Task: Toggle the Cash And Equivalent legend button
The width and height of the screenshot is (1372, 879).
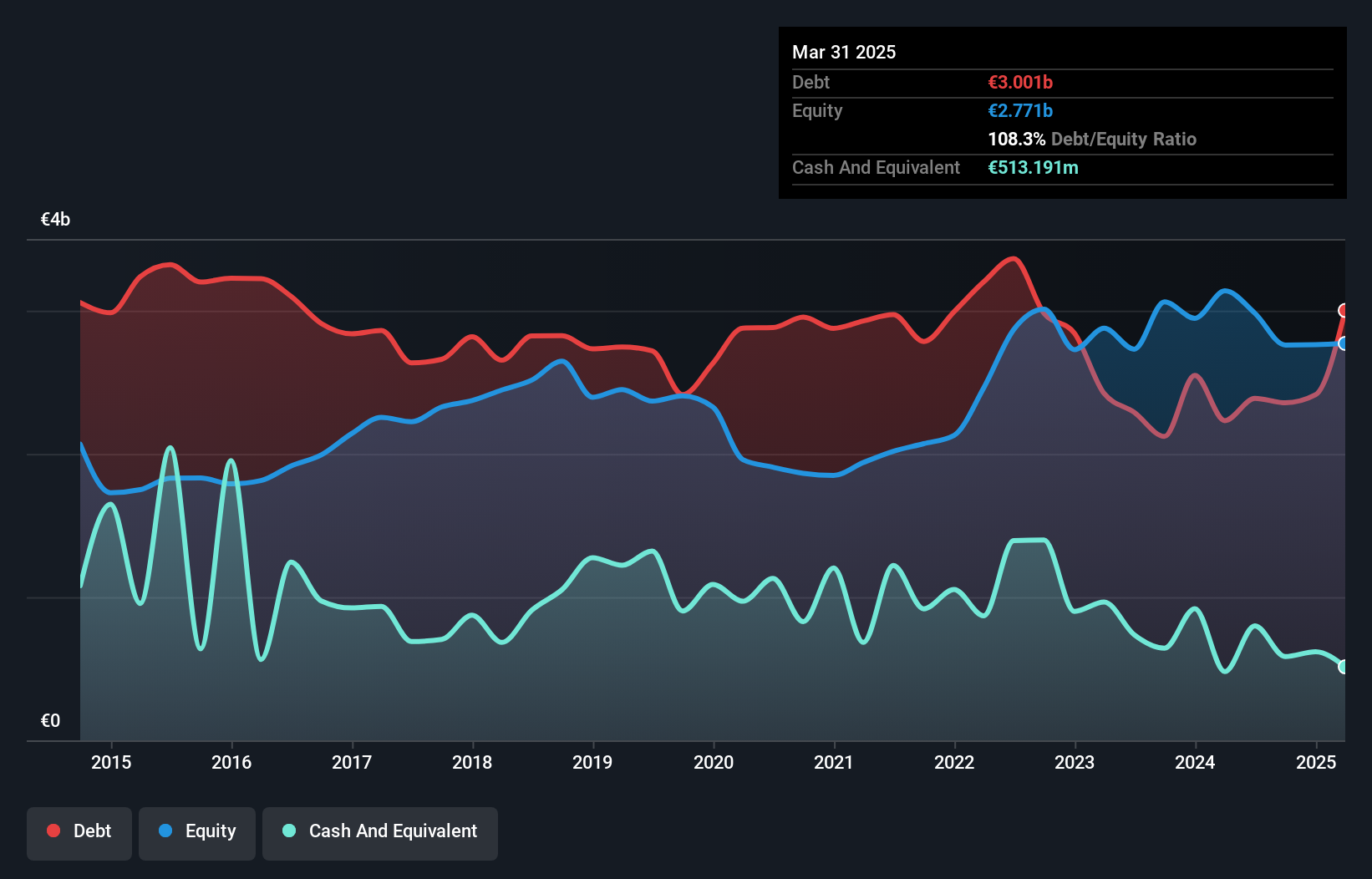Action: click(x=380, y=833)
